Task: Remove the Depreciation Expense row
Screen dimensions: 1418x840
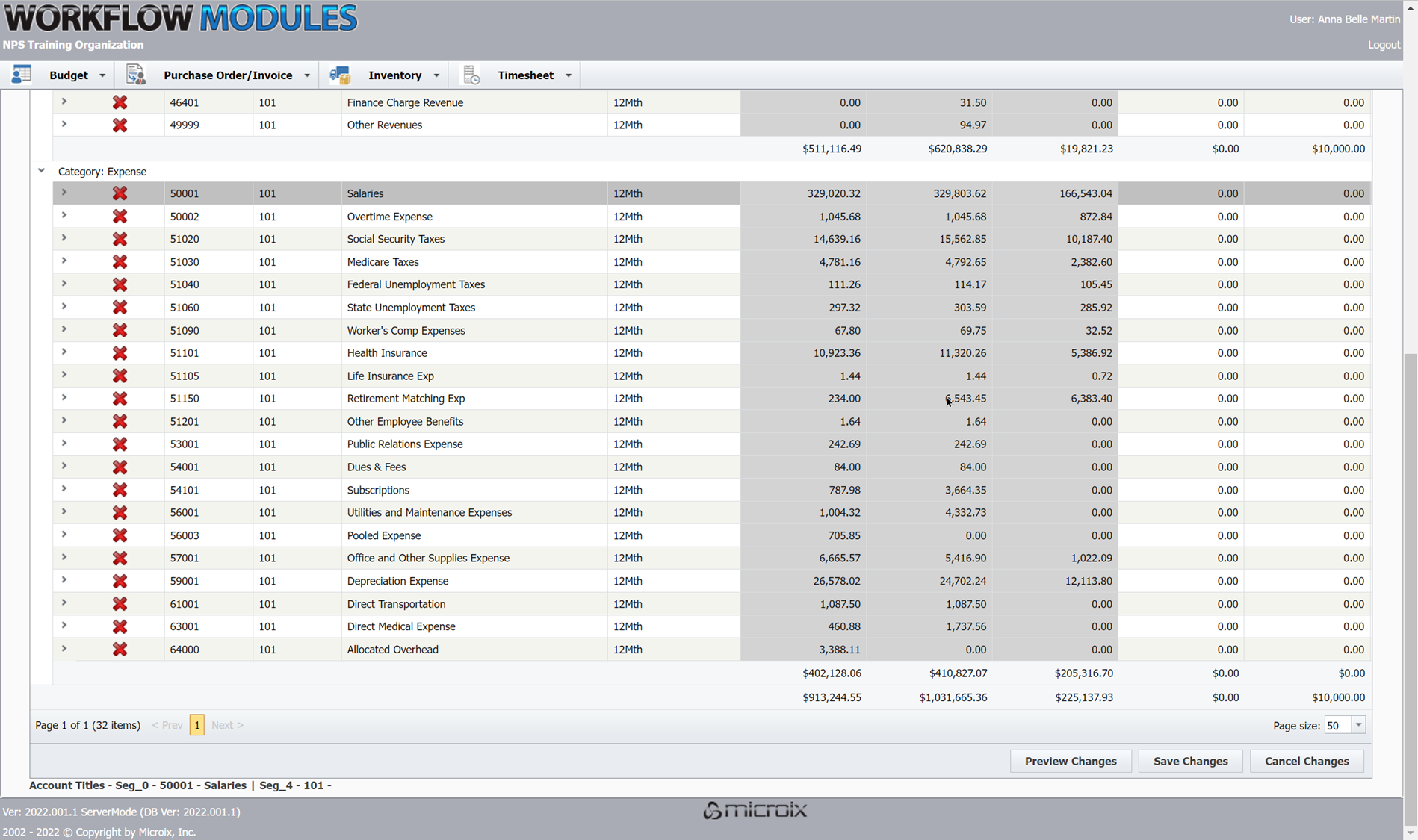Action: click(120, 581)
